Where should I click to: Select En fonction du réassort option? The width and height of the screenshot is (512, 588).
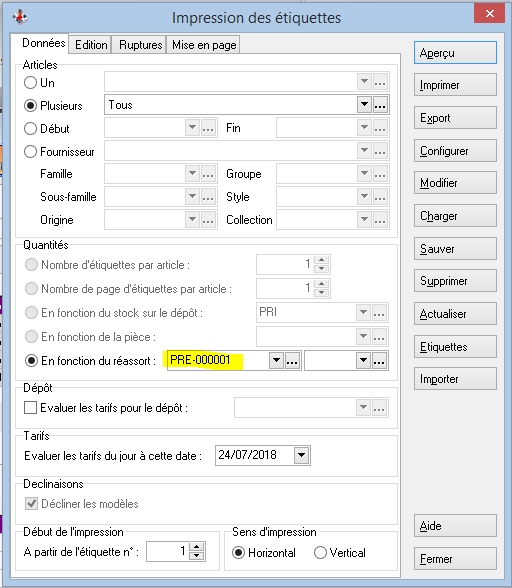point(31,361)
